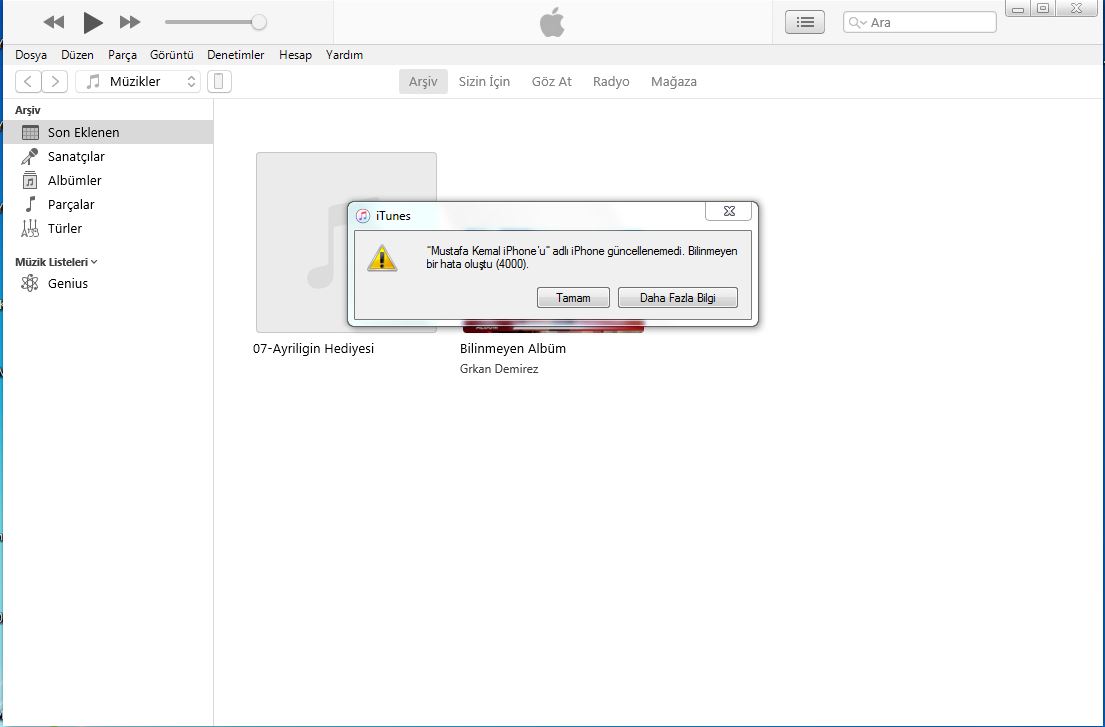Click the warning triangle icon in dialog

pyautogui.click(x=382, y=259)
